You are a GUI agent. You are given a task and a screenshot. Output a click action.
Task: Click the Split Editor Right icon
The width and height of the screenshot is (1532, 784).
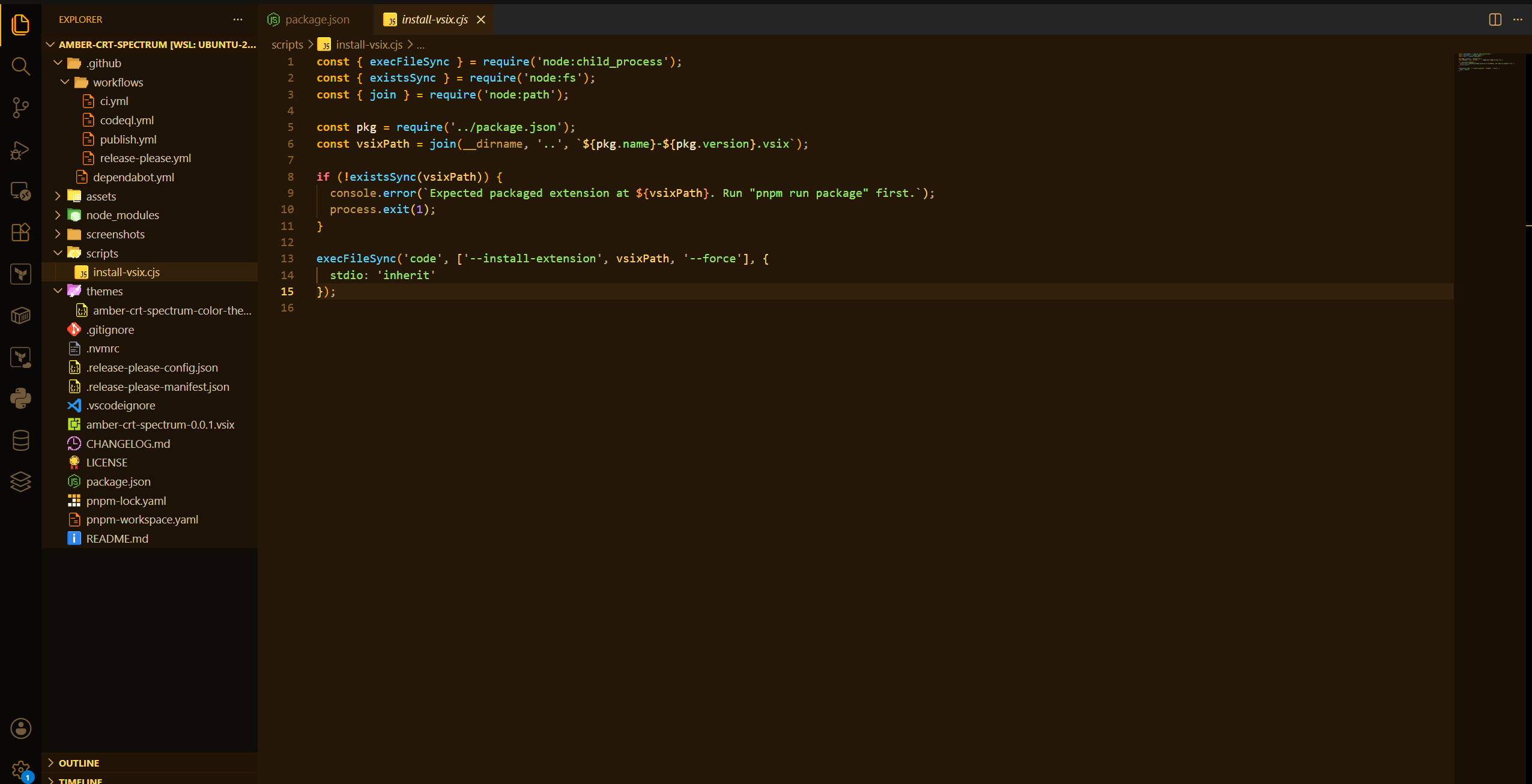click(x=1495, y=20)
